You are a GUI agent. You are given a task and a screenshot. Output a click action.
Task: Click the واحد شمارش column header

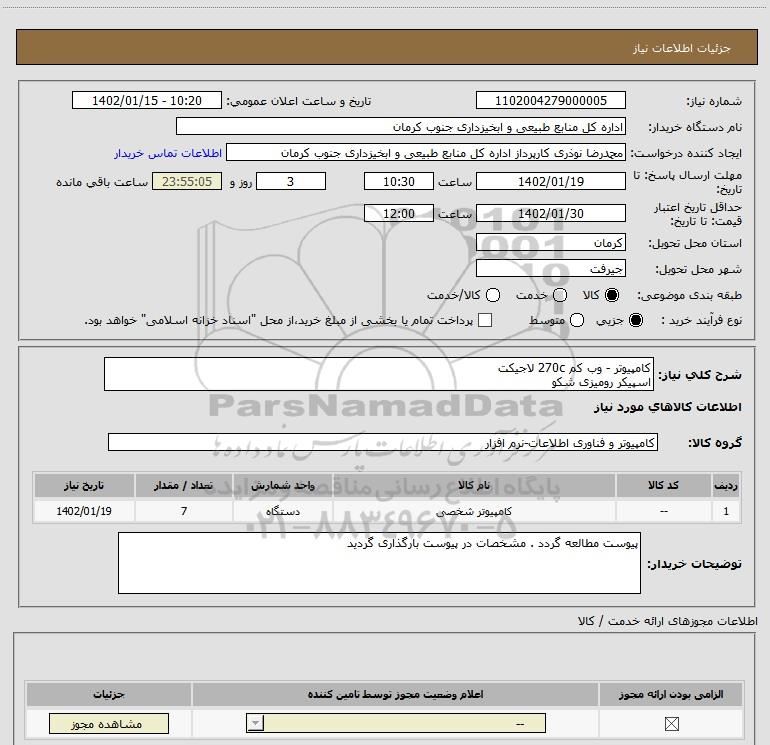pyautogui.click(x=283, y=485)
